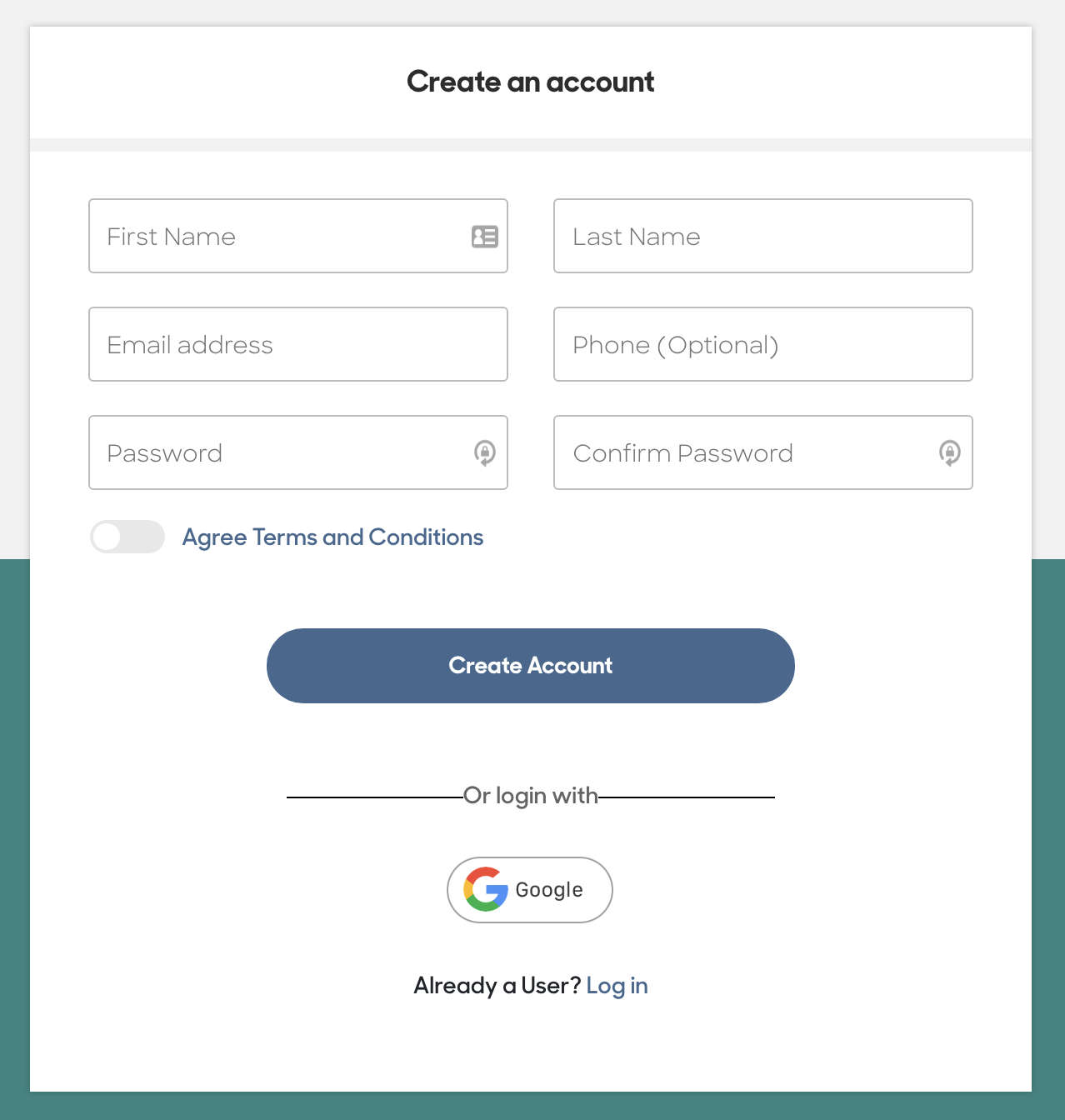This screenshot has height=1120, width=1065.
Task: Slide the agreement switch to the on position
Action: pyautogui.click(x=127, y=537)
